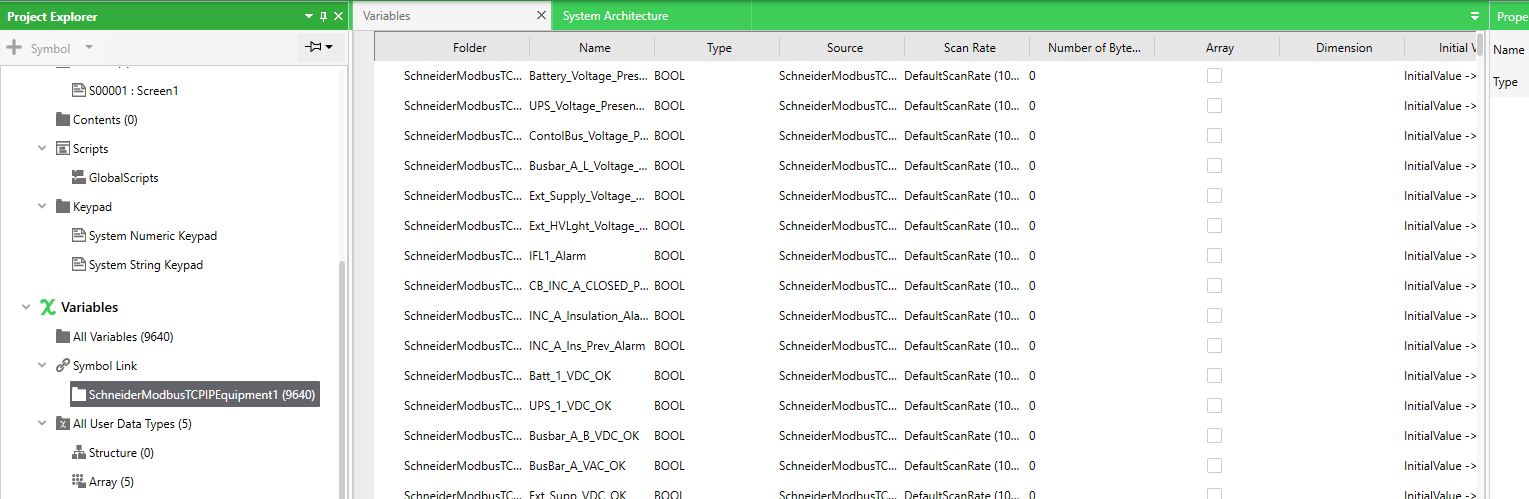Close the Variables tab with its X
The image size is (1529, 499).
[x=541, y=16]
